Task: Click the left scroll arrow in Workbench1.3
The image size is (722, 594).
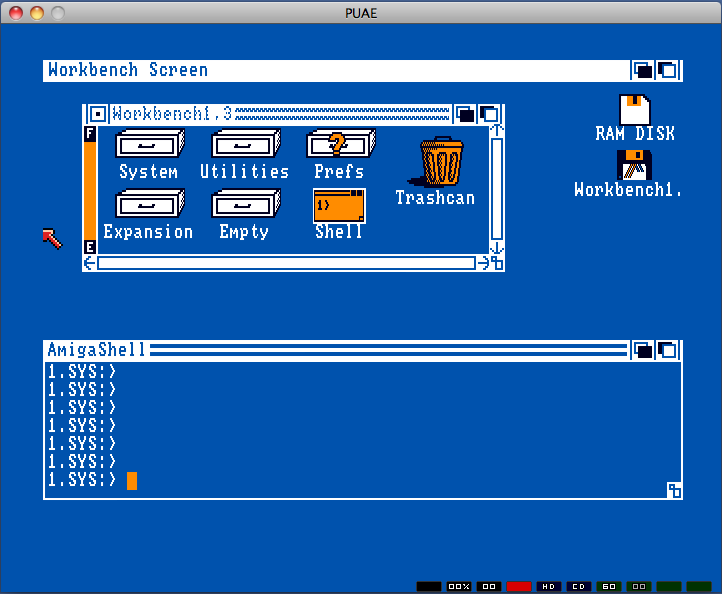Action: point(89,263)
